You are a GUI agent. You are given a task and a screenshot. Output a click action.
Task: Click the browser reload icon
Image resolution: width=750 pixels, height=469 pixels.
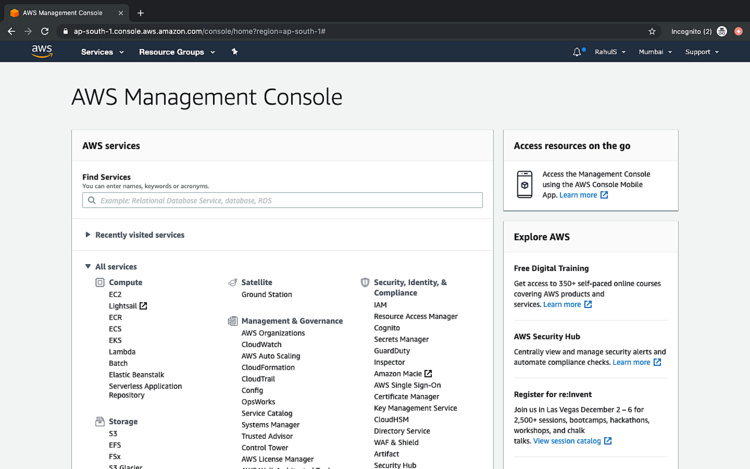pyautogui.click(x=45, y=31)
